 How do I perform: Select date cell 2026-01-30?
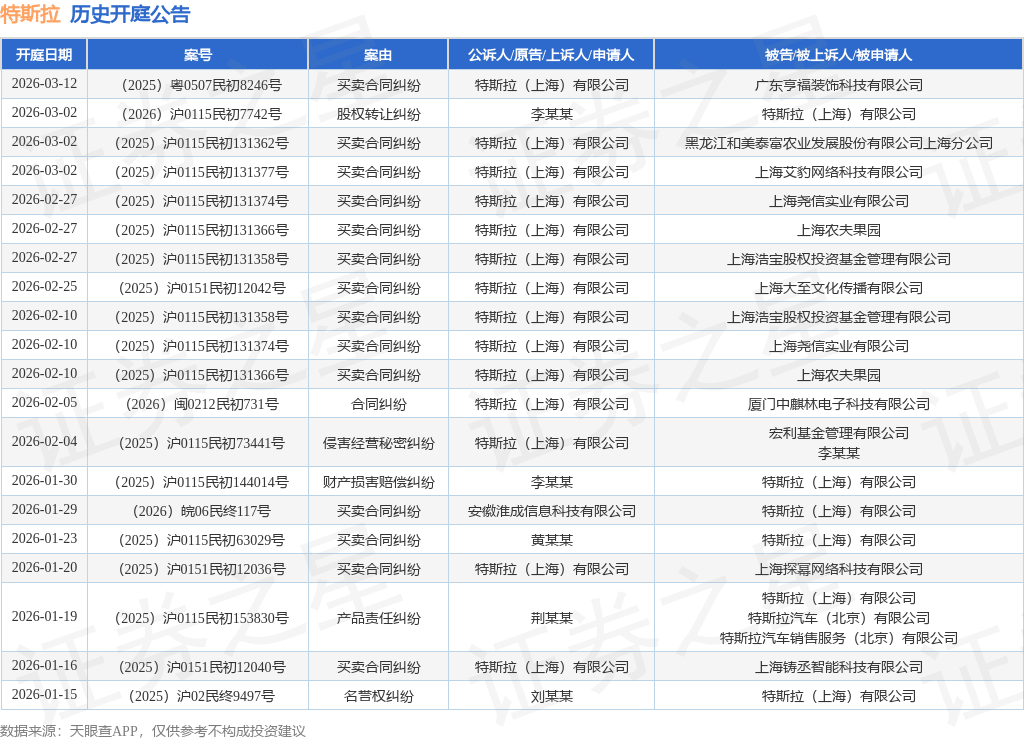coord(44,481)
